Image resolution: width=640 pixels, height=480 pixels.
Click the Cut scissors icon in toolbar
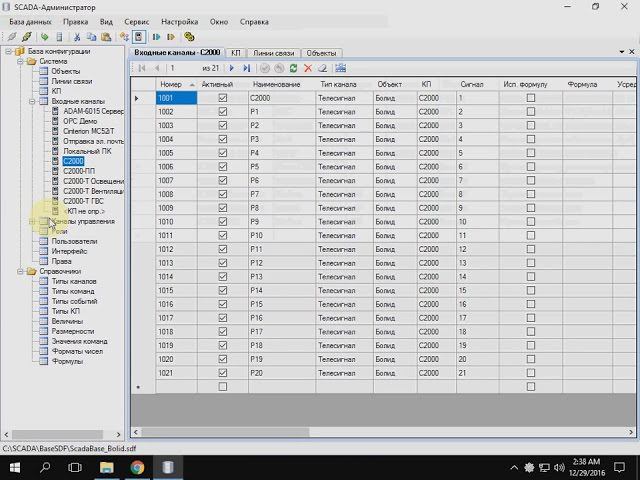click(78, 37)
